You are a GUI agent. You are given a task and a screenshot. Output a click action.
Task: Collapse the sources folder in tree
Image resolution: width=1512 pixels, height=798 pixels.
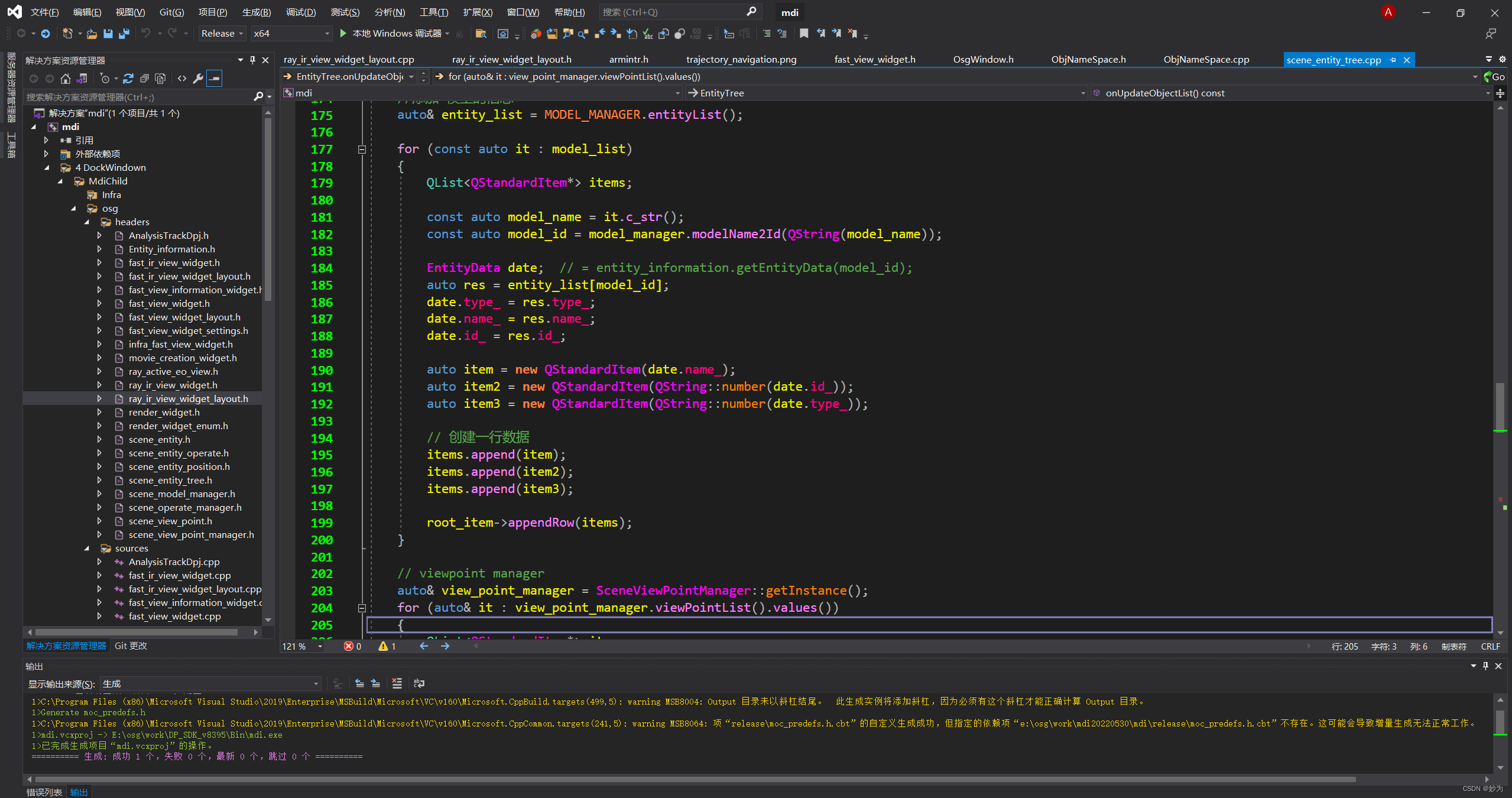87,549
